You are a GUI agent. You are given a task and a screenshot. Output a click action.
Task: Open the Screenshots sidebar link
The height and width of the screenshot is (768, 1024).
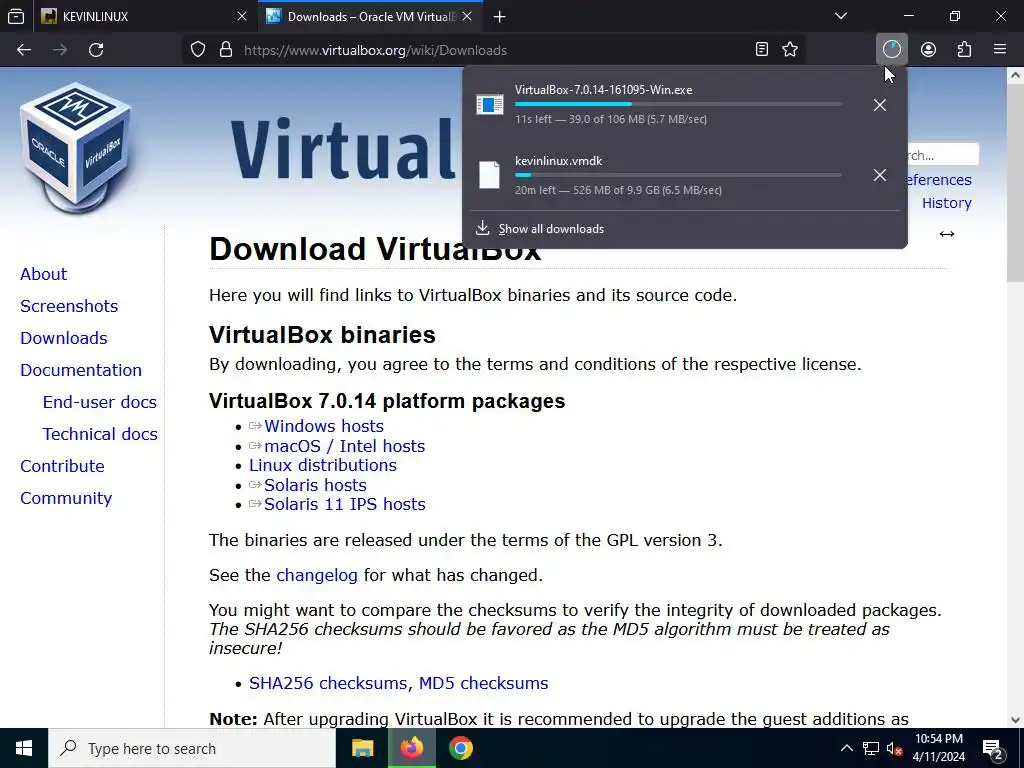tap(69, 306)
